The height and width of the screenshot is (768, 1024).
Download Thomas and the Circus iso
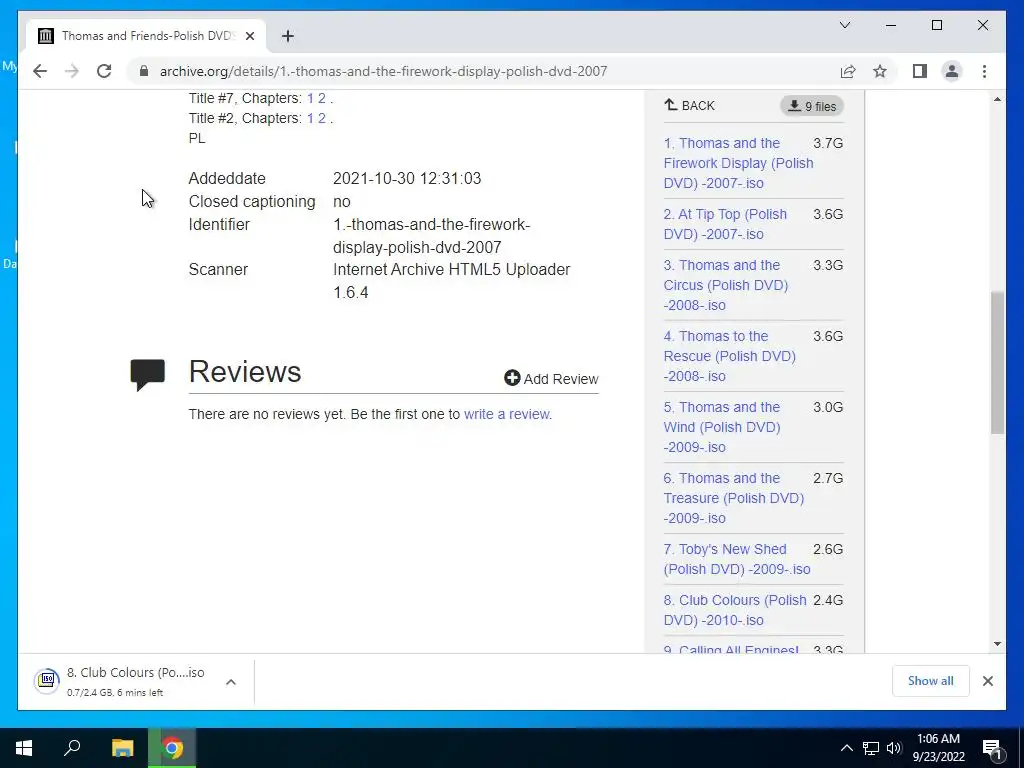726,285
